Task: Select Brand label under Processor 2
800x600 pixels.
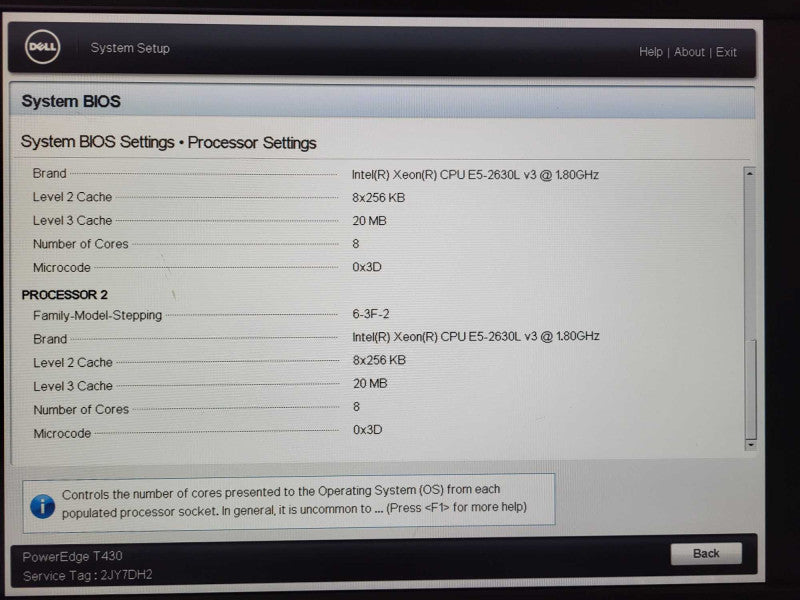Action: tap(50, 339)
